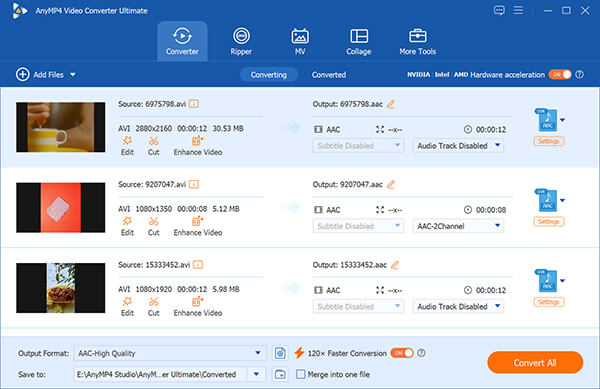Enhance Video for 6975798.avi
Viewport: 600px width, 389px height.
(198, 146)
